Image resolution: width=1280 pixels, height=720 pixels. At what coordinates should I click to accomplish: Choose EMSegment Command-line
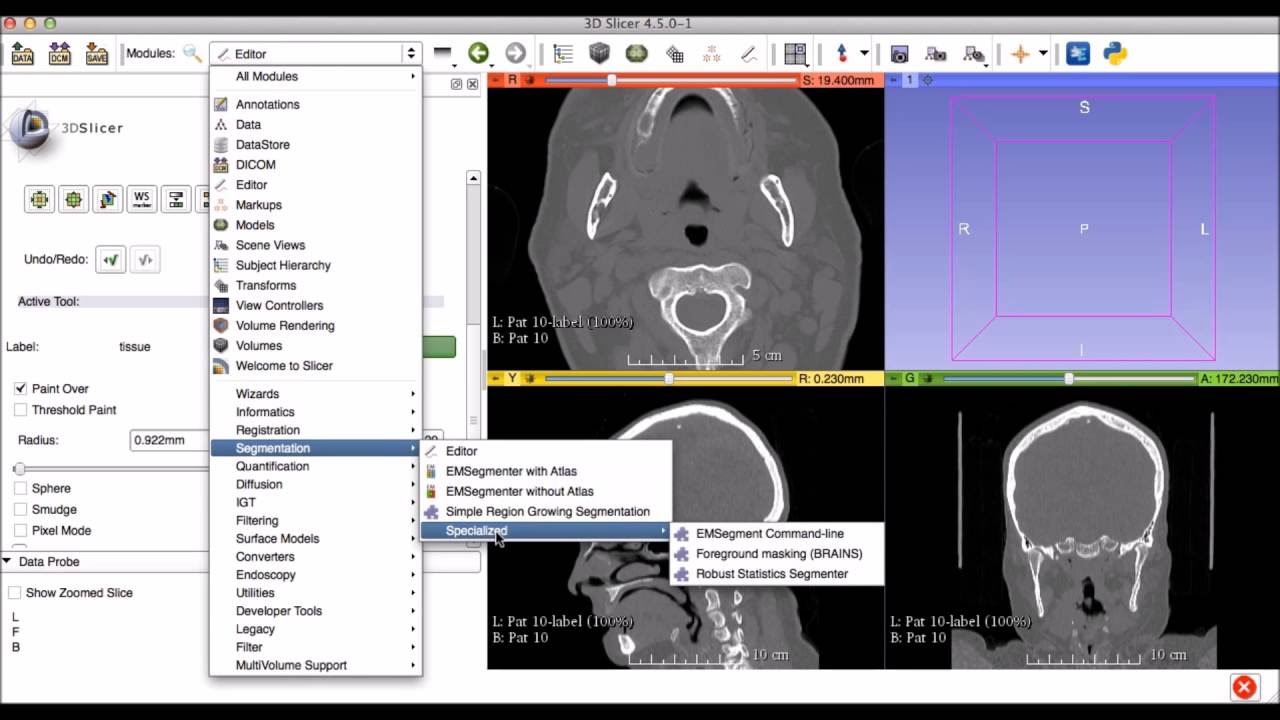[777, 533]
